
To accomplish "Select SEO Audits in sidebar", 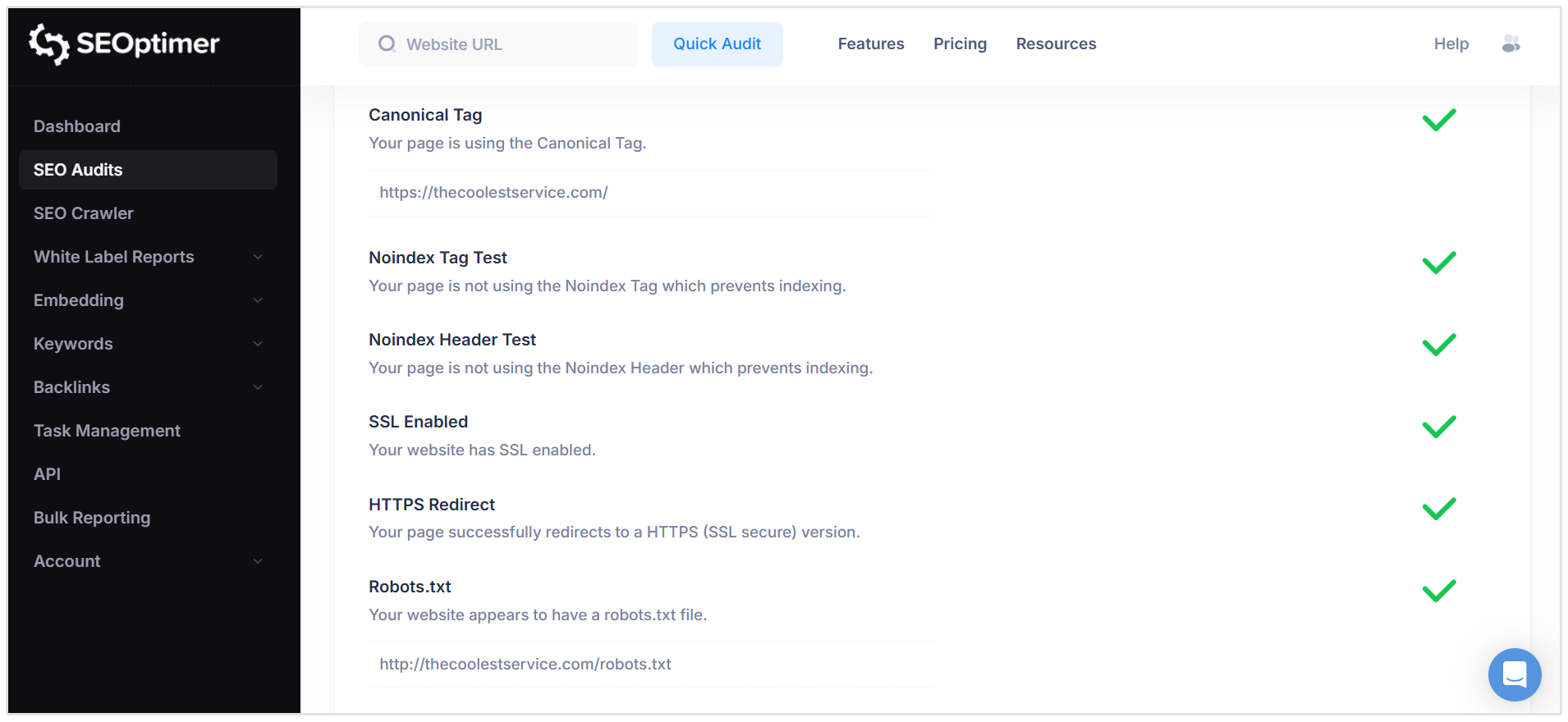I will click(x=148, y=170).
